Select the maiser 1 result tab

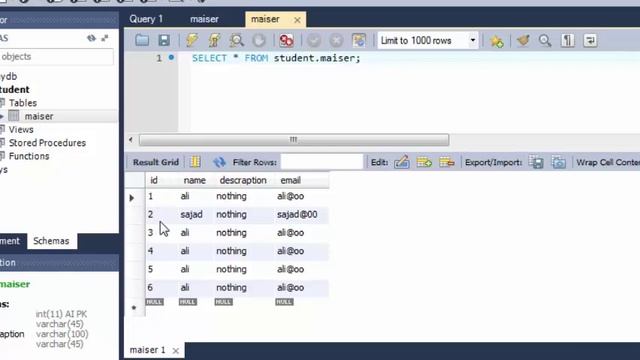tap(147, 350)
